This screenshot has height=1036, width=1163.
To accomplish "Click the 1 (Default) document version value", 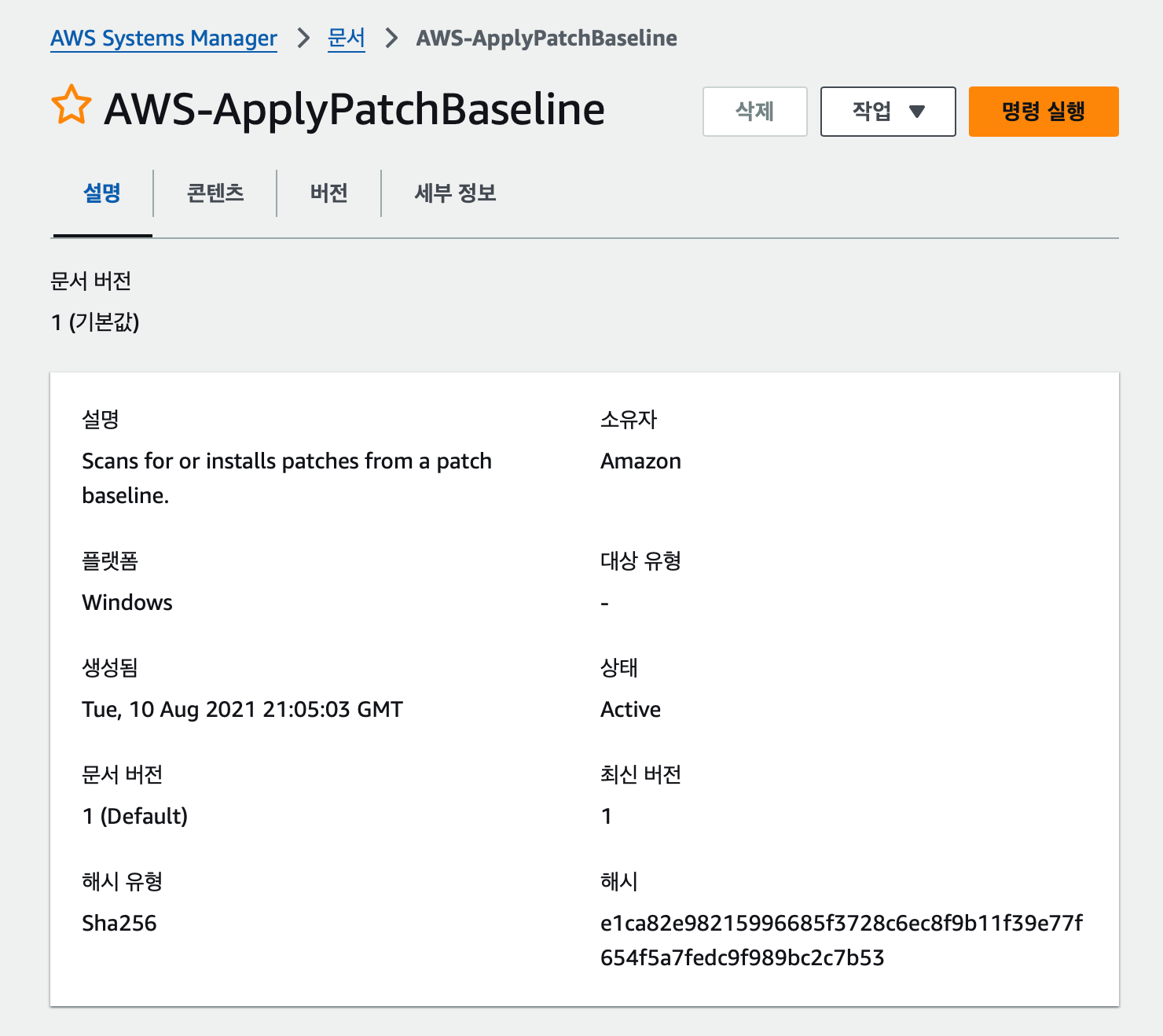I will [x=135, y=817].
